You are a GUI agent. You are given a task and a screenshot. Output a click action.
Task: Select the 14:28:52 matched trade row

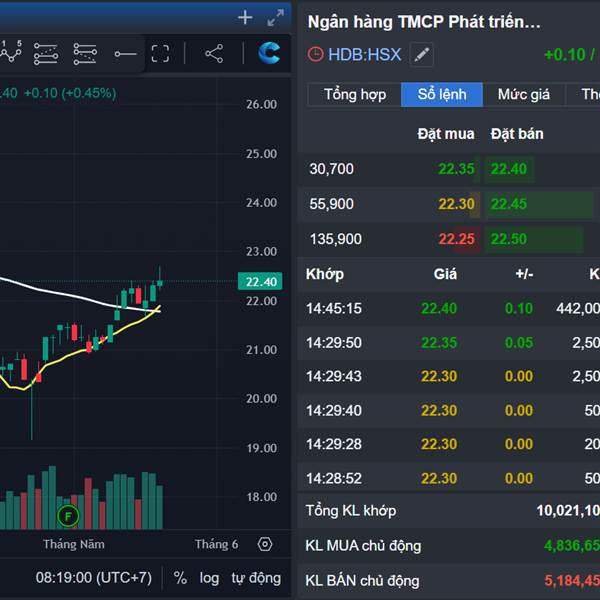448,478
